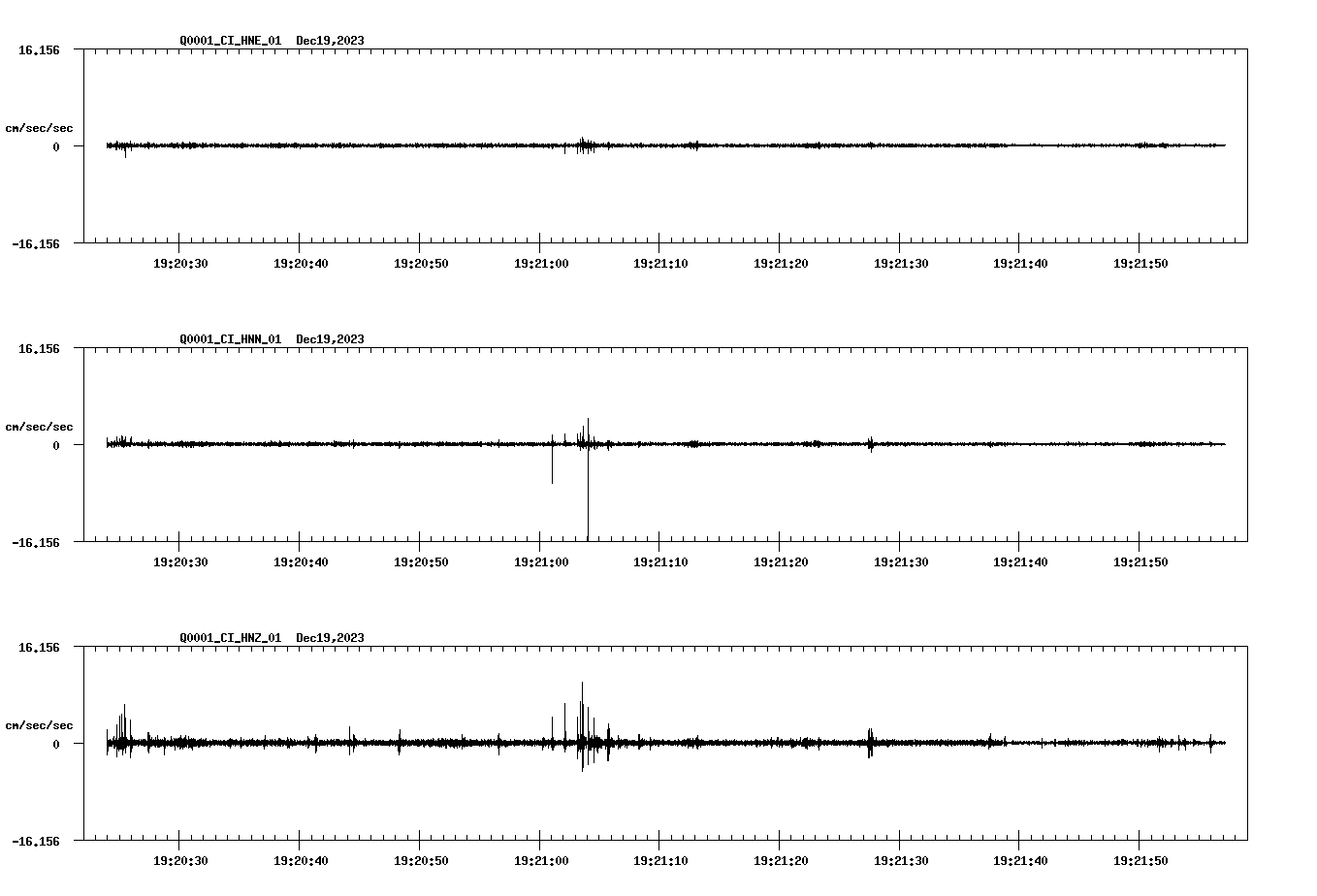Click the Dec19,2023 date beside HNZ channel name
Screen dimensions: 1317x896
[x=330, y=638]
